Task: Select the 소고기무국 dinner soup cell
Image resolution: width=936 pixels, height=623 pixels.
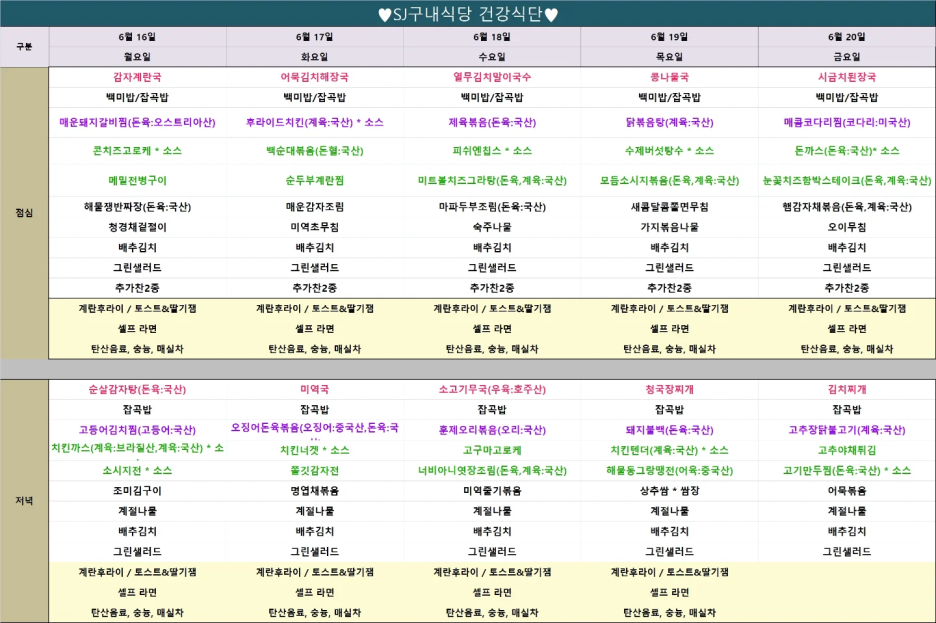Action: coord(492,389)
